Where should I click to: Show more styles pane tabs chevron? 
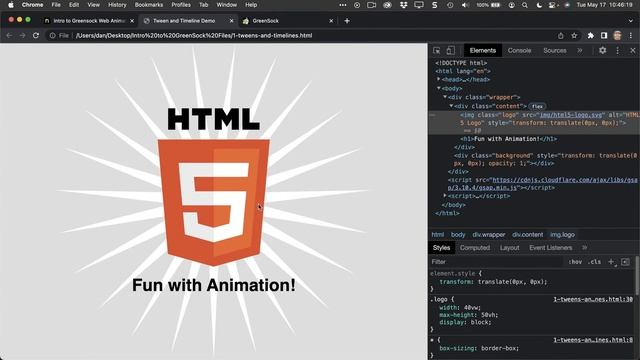coord(584,248)
